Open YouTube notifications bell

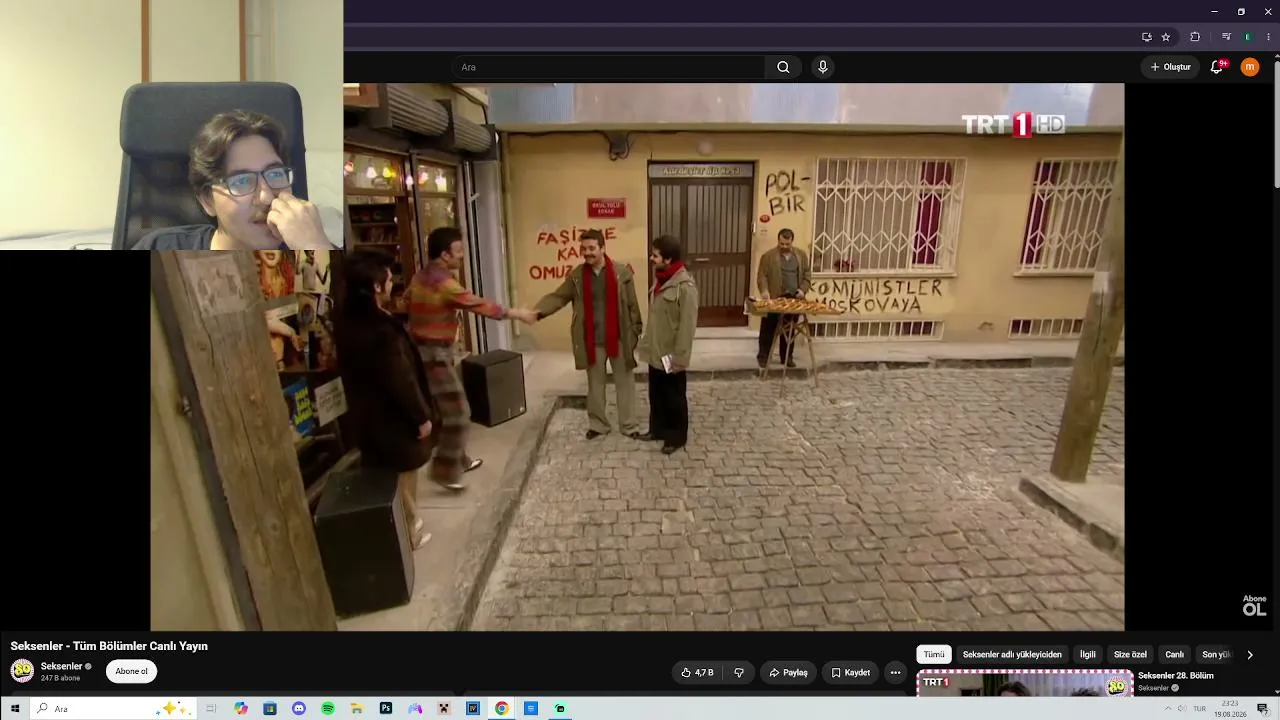pyautogui.click(x=1217, y=67)
